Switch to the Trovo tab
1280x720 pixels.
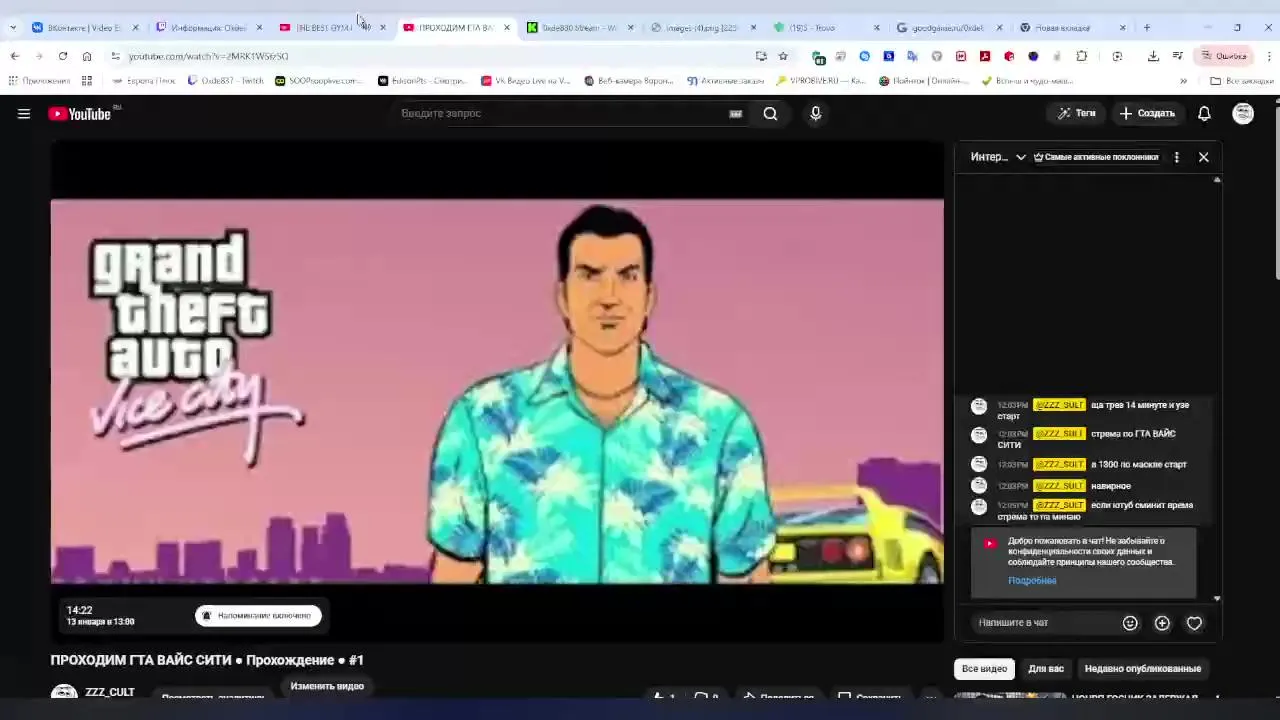coord(820,27)
